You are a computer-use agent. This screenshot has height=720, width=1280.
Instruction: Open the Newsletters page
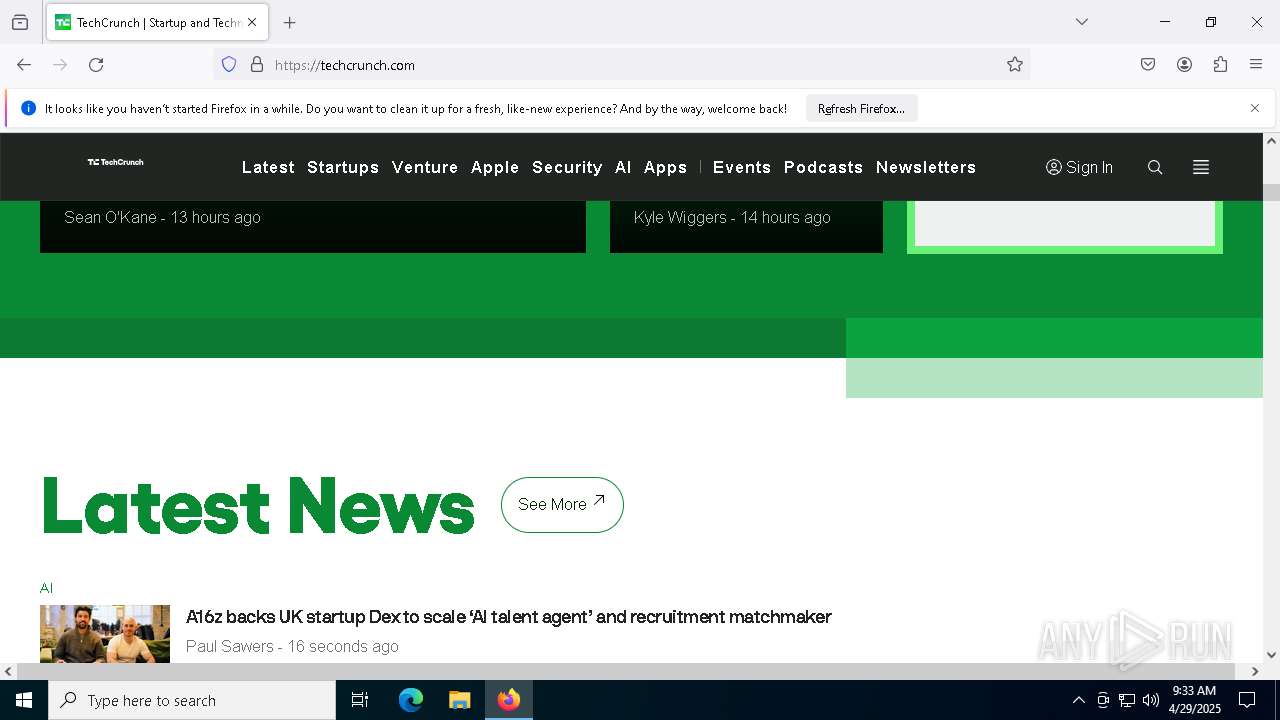coord(926,167)
